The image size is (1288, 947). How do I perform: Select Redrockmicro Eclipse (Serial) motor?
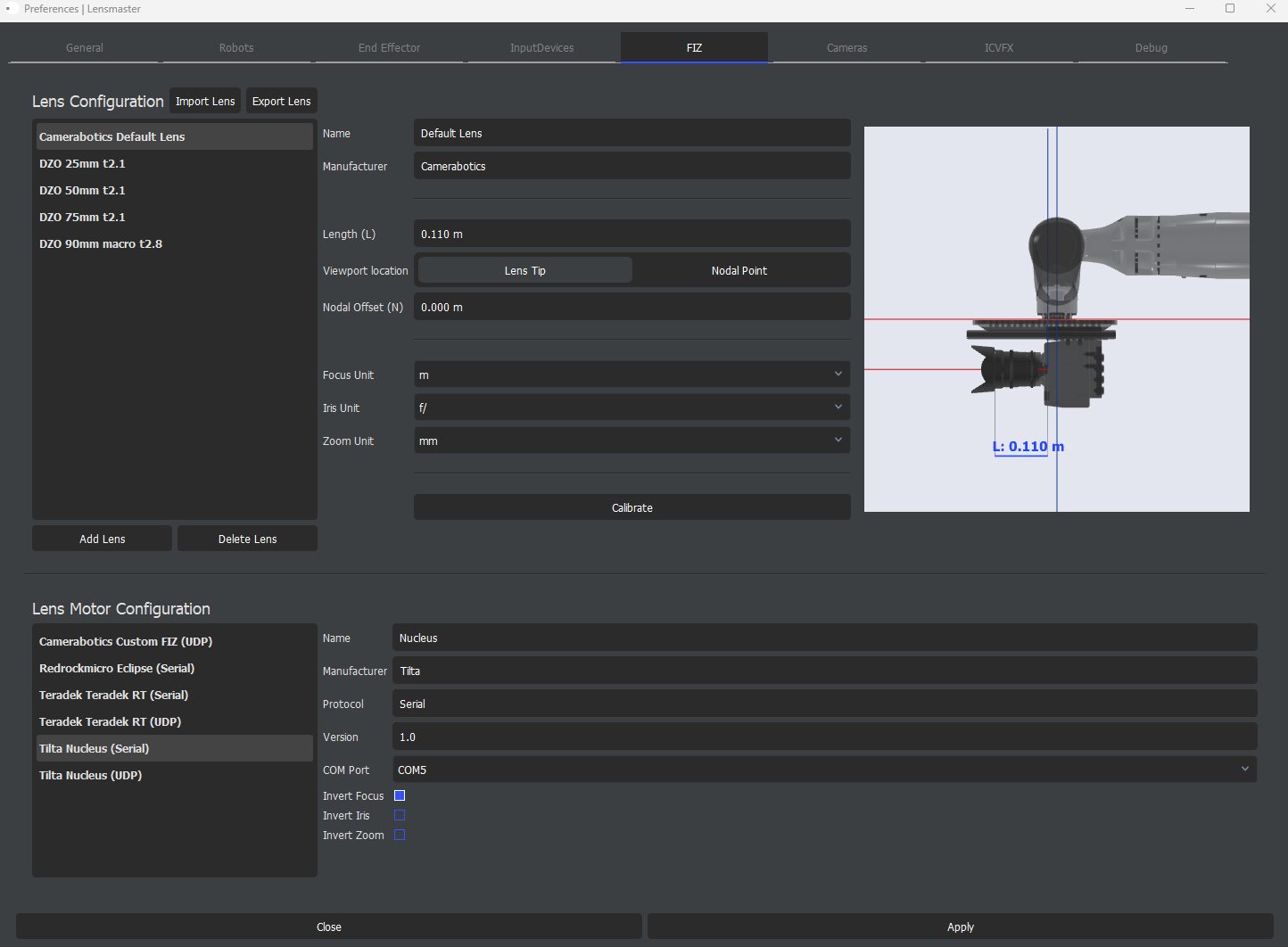175,668
